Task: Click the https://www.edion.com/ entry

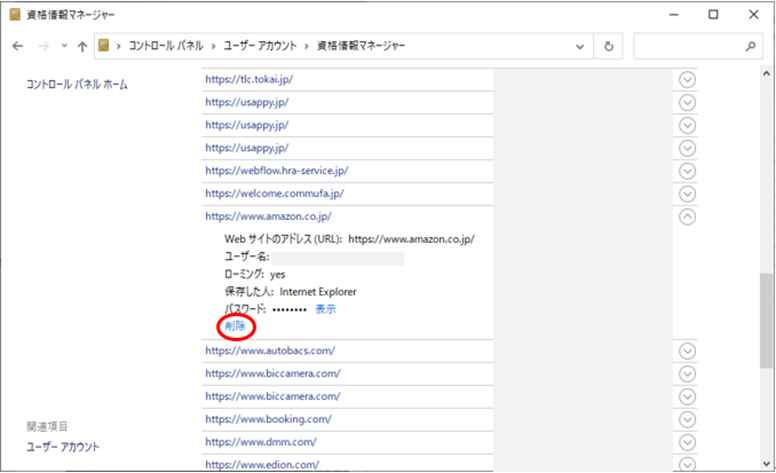Action: coord(262,465)
